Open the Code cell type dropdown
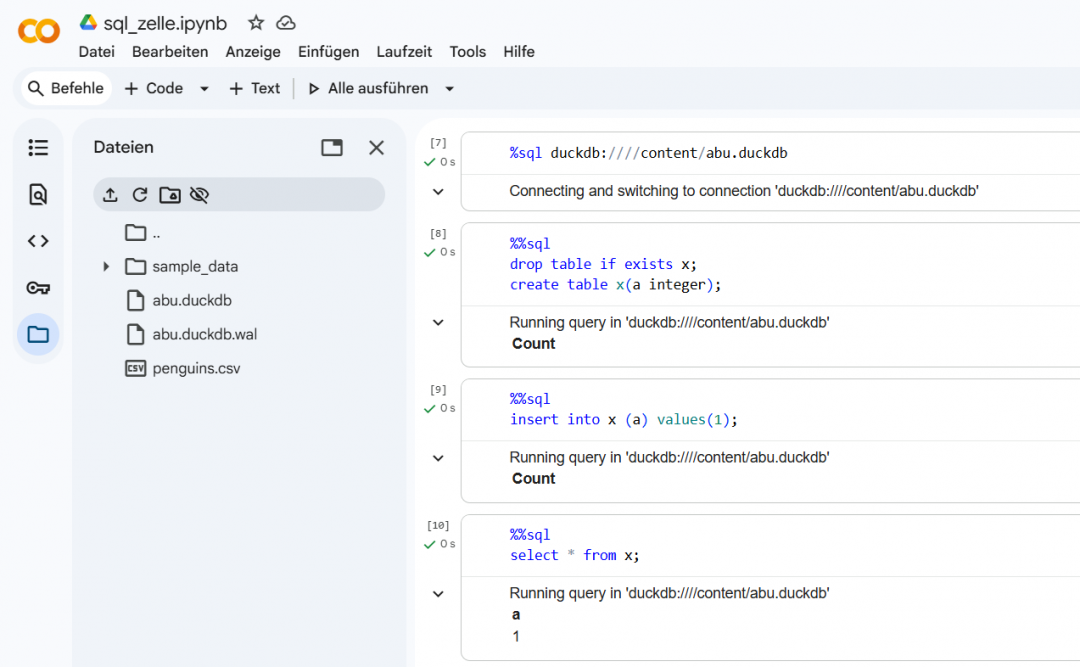1080x667 pixels. coord(204,88)
